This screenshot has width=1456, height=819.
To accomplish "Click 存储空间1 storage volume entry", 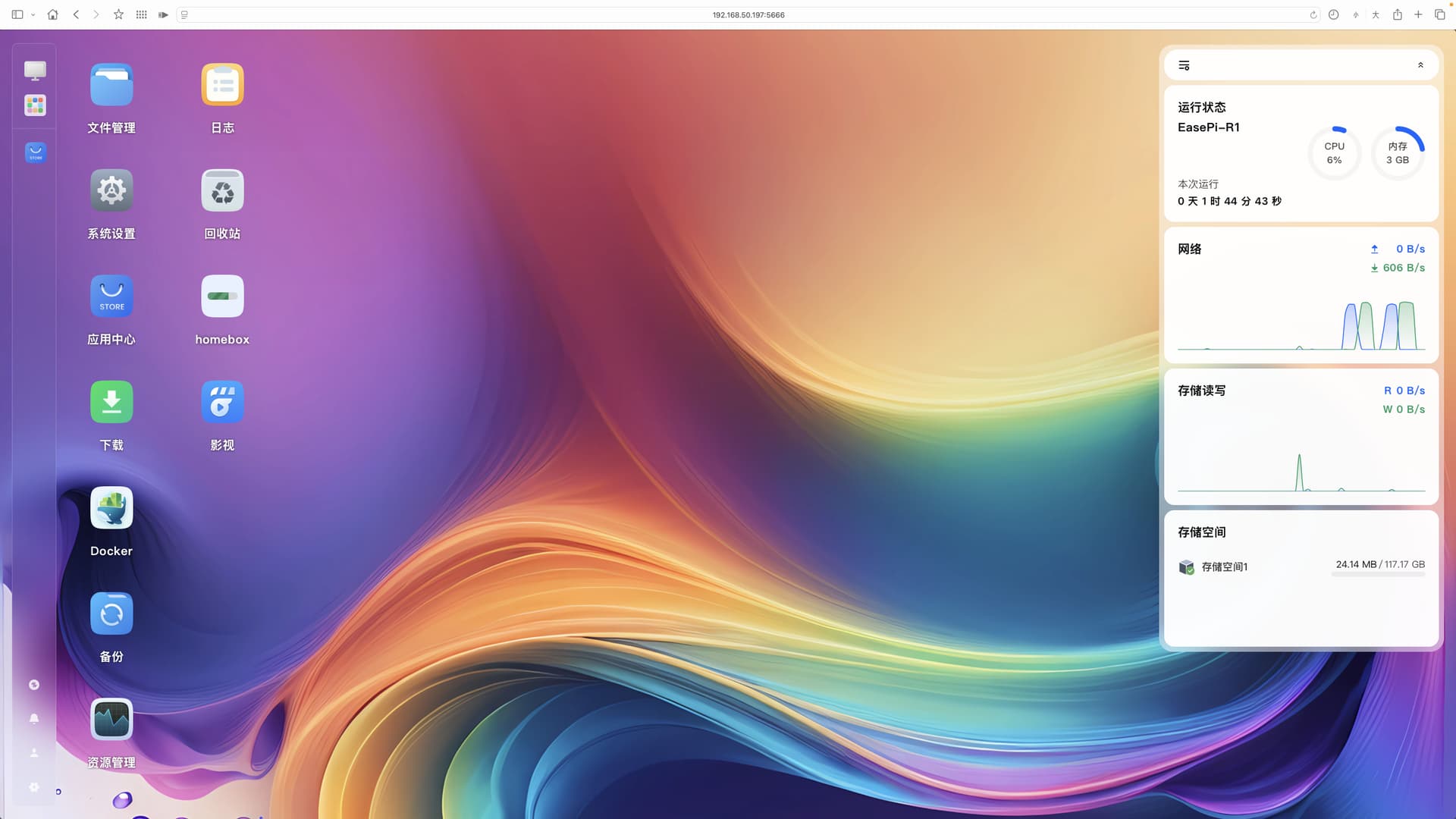I will (x=1224, y=566).
